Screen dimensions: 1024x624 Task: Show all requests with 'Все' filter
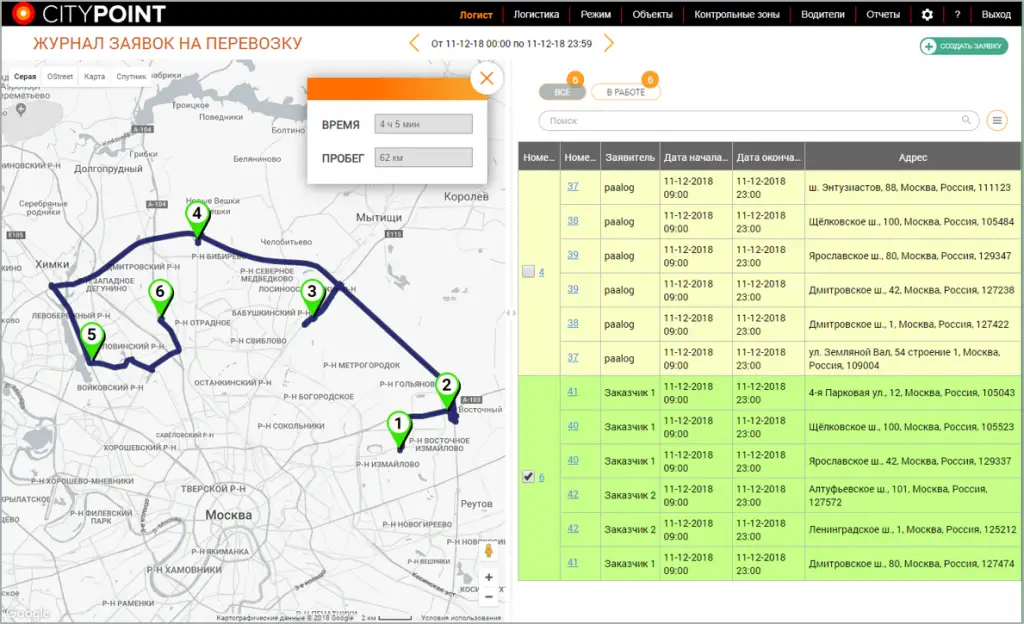point(562,92)
